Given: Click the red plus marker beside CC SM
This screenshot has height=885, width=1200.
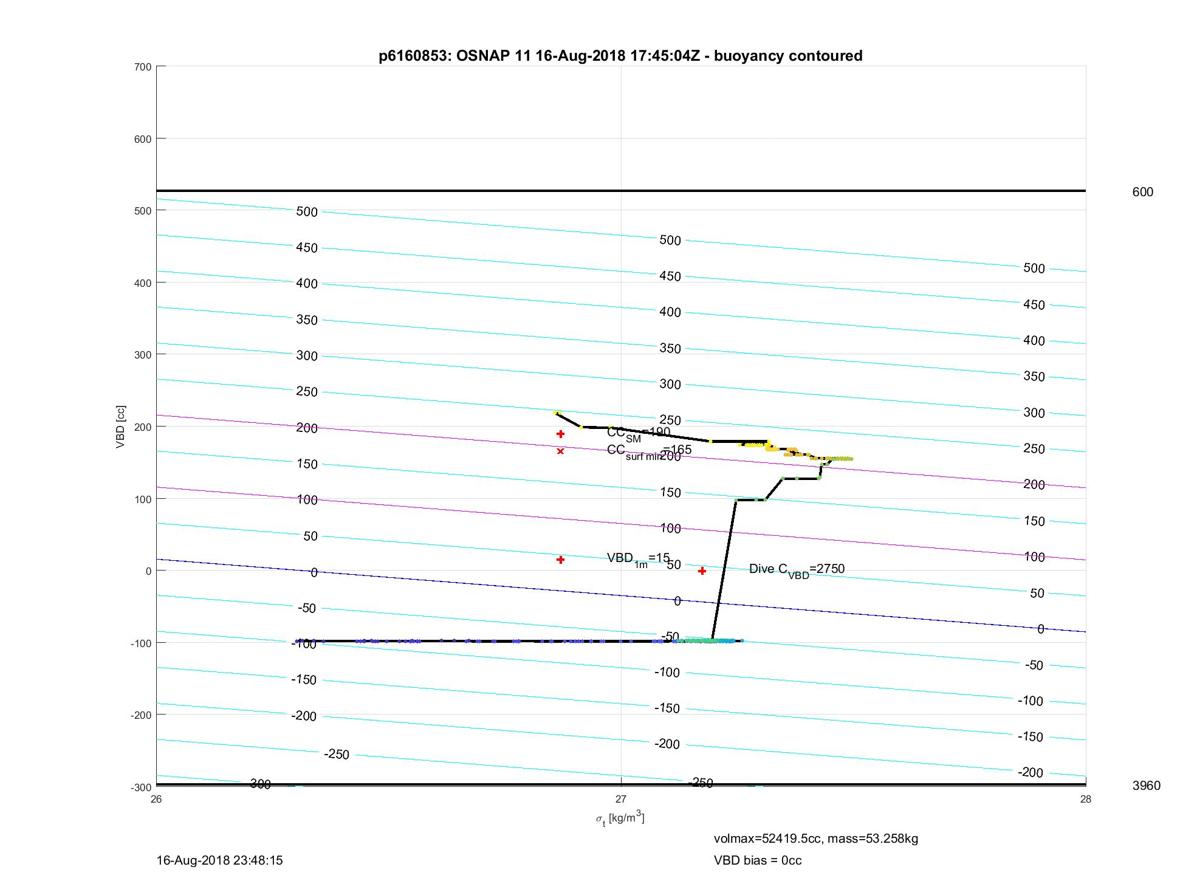Looking at the screenshot, I should 560,434.
